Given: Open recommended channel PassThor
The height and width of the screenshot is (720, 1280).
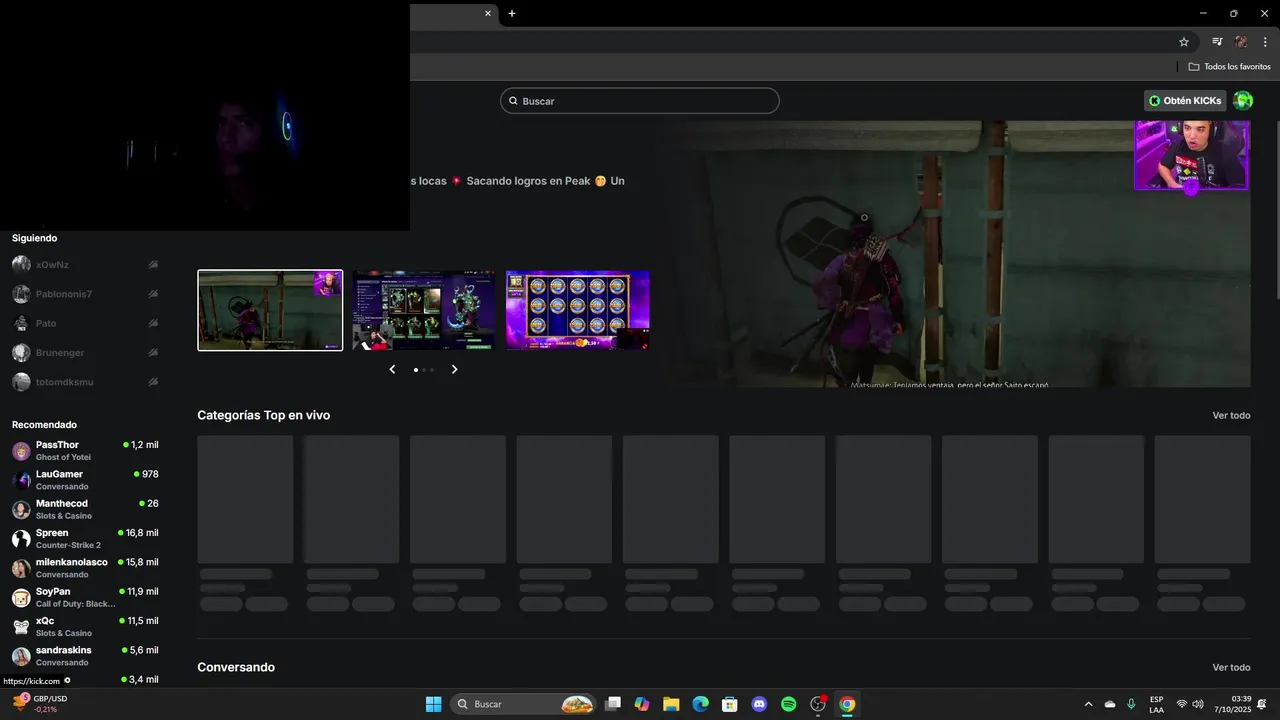Looking at the screenshot, I should (85, 451).
